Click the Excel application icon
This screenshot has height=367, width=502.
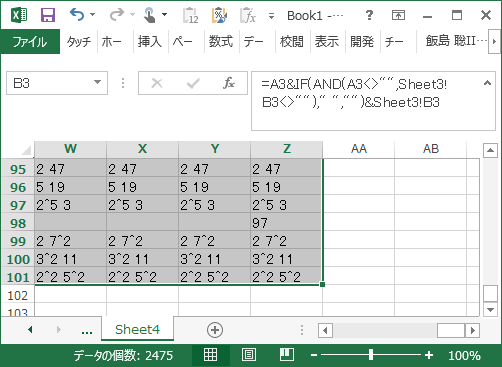(19, 15)
